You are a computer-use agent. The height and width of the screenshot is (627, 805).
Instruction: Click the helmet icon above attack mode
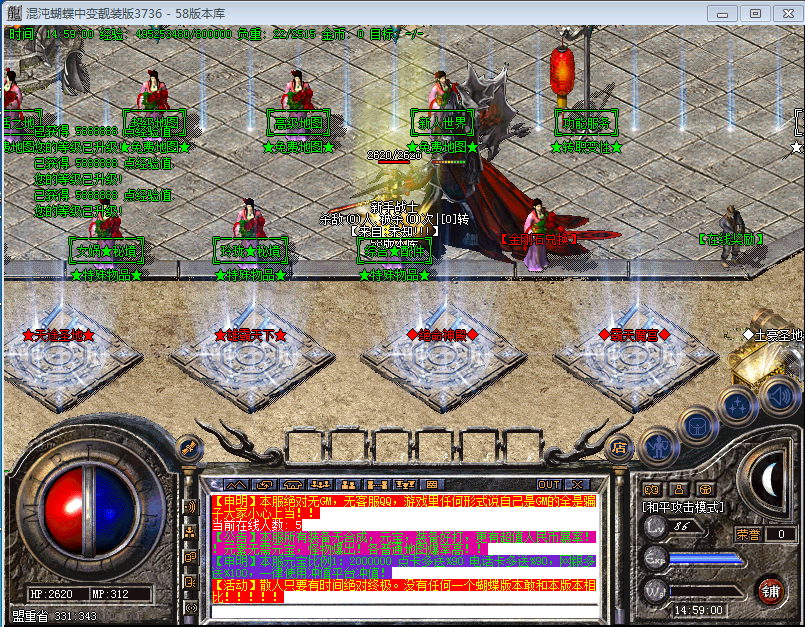coord(705,489)
